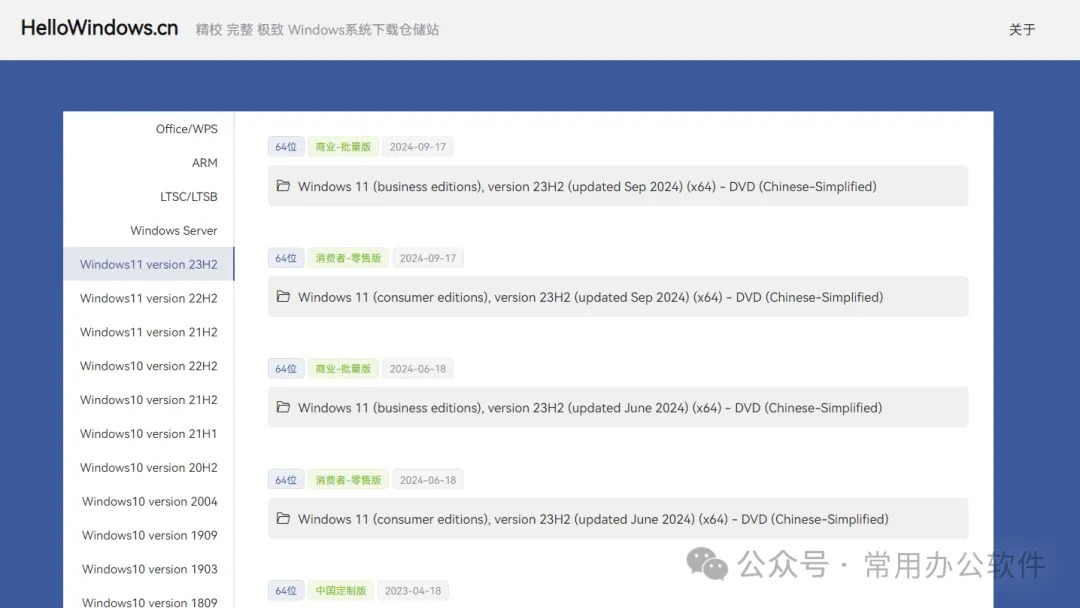Go to Windows11 version 21H2
Image resolution: width=1080 pixels, height=608 pixels.
pyautogui.click(x=148, y=331)
